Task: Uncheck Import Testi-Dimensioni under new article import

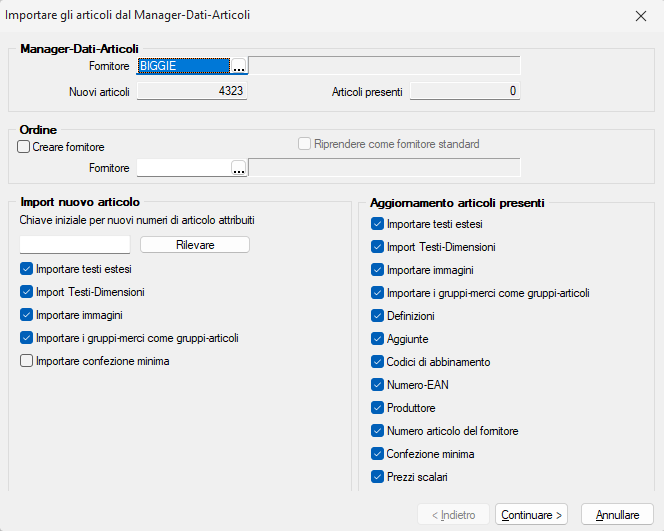Action: 26,292
